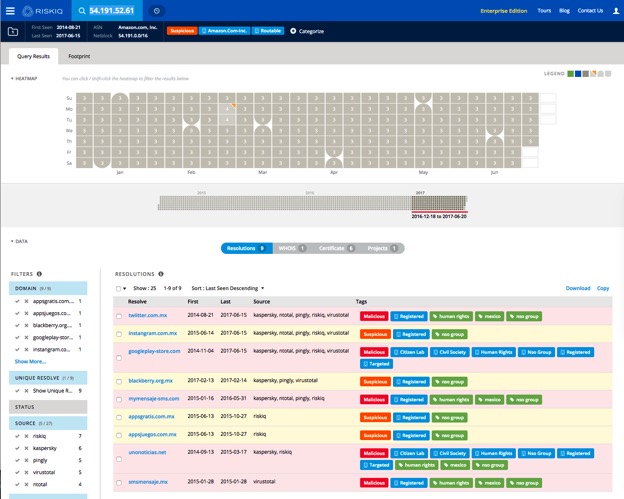Viewport: 624px width, 499px height.
Task: Collapse the Domain filter group
Action: point(48,288)
